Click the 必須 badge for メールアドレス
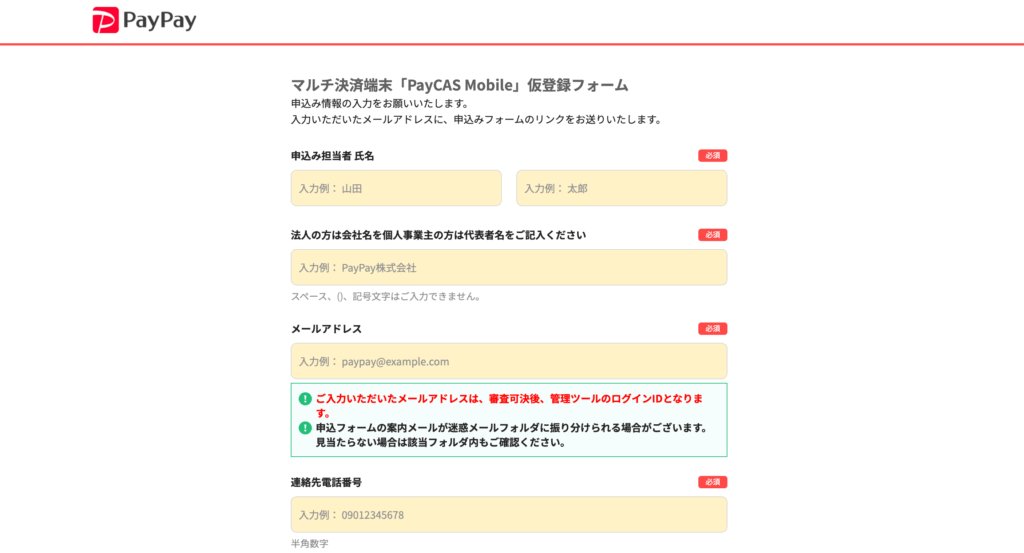 click(x=712, y=329)
